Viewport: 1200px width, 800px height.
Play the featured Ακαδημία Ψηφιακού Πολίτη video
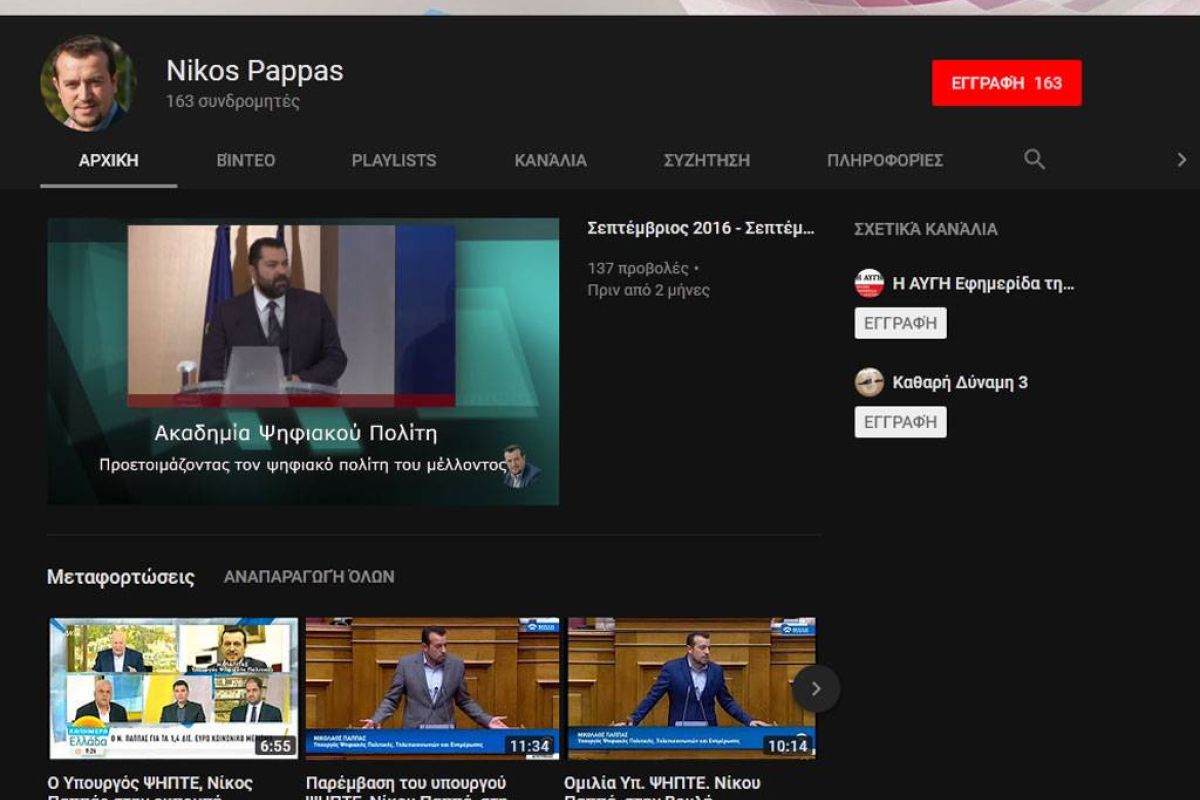(x=303, y=361)
